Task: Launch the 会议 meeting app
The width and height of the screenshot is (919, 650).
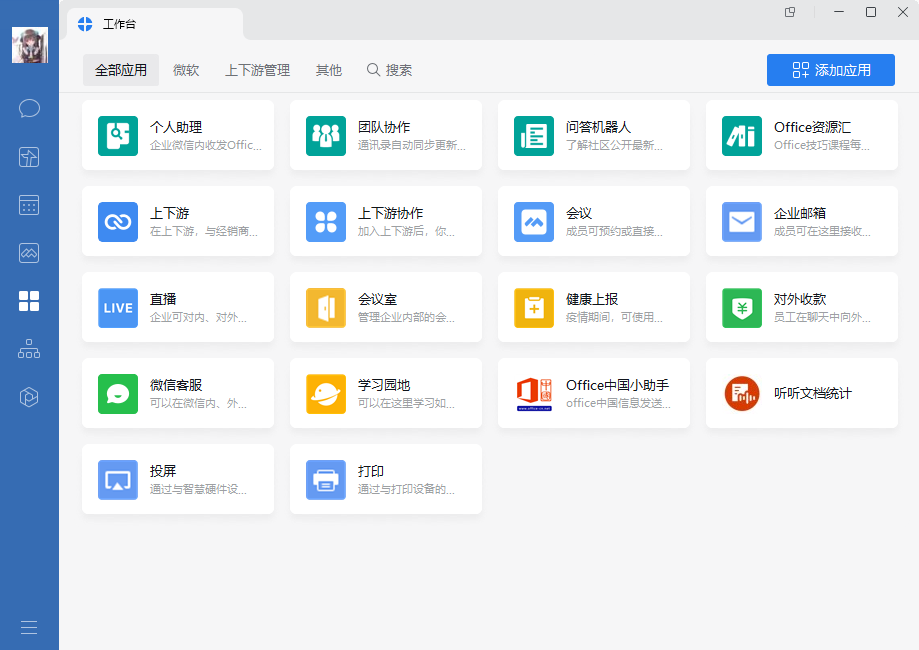Action: (594, 222)
